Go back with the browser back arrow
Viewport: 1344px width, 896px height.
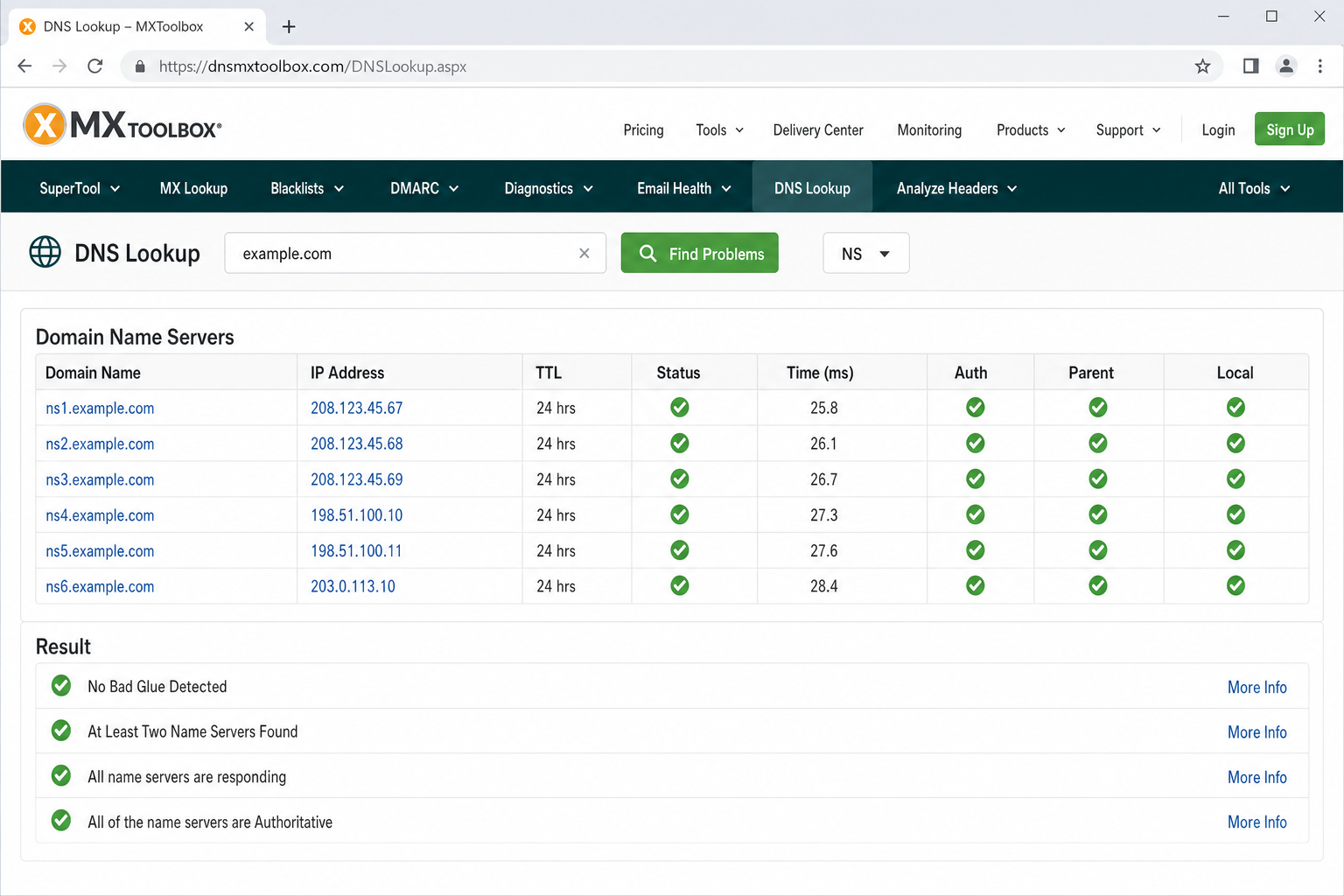pos(24,66)
